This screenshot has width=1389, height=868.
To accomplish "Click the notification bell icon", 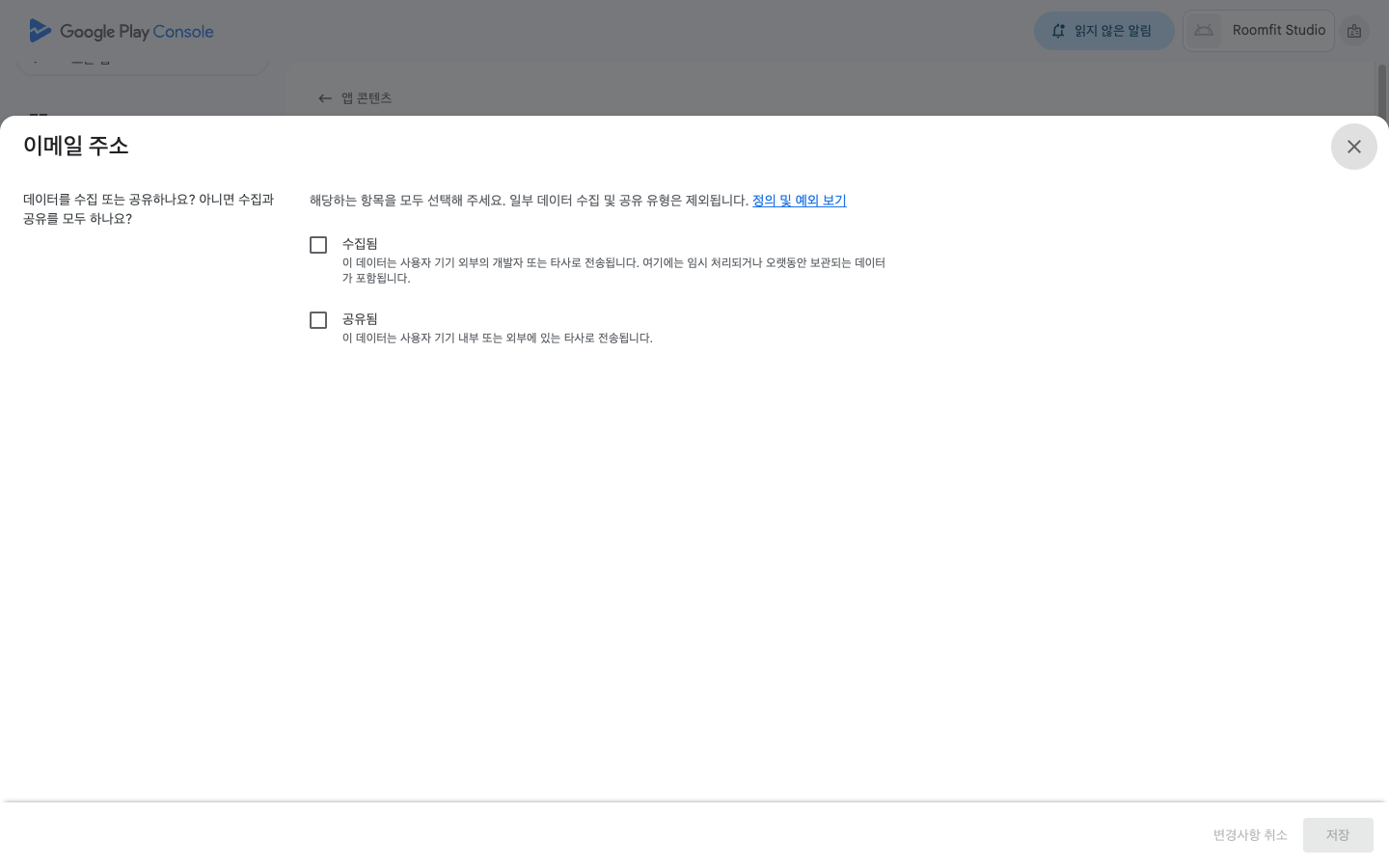I will click(x=1058, y=31).
